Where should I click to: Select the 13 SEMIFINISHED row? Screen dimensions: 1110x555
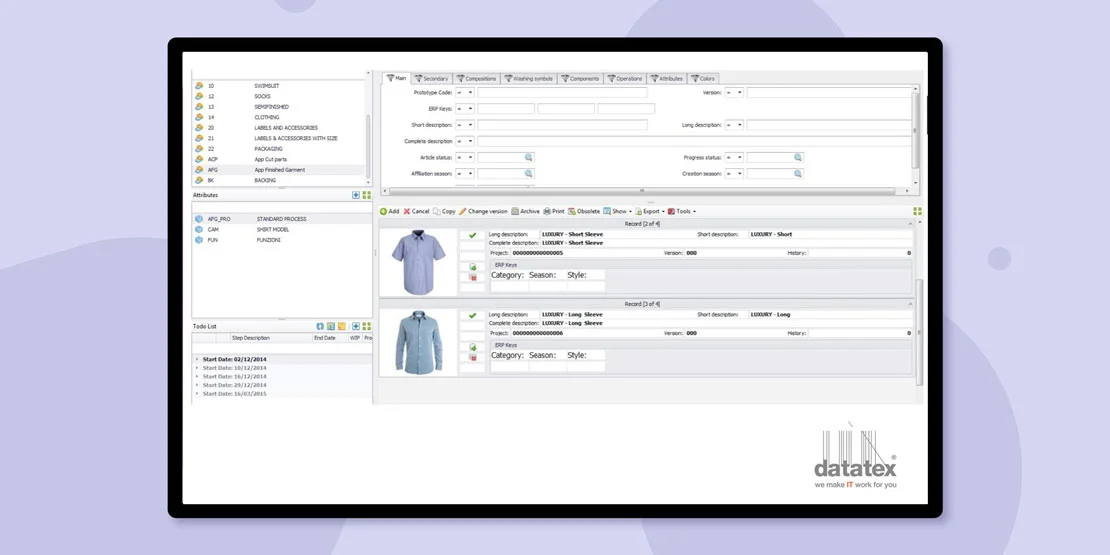[279, 107]
